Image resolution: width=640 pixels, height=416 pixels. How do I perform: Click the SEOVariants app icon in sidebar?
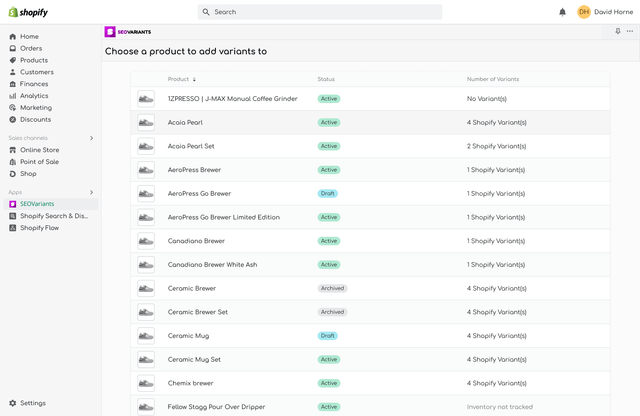coord(13,204)
